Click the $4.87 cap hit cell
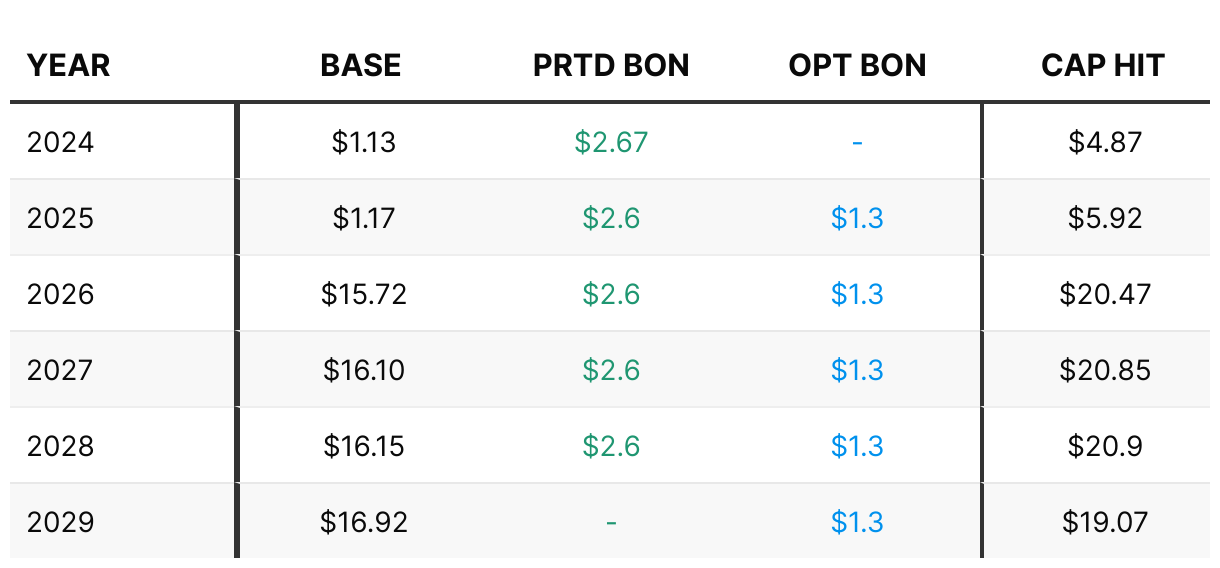 tap(1105, 142)
